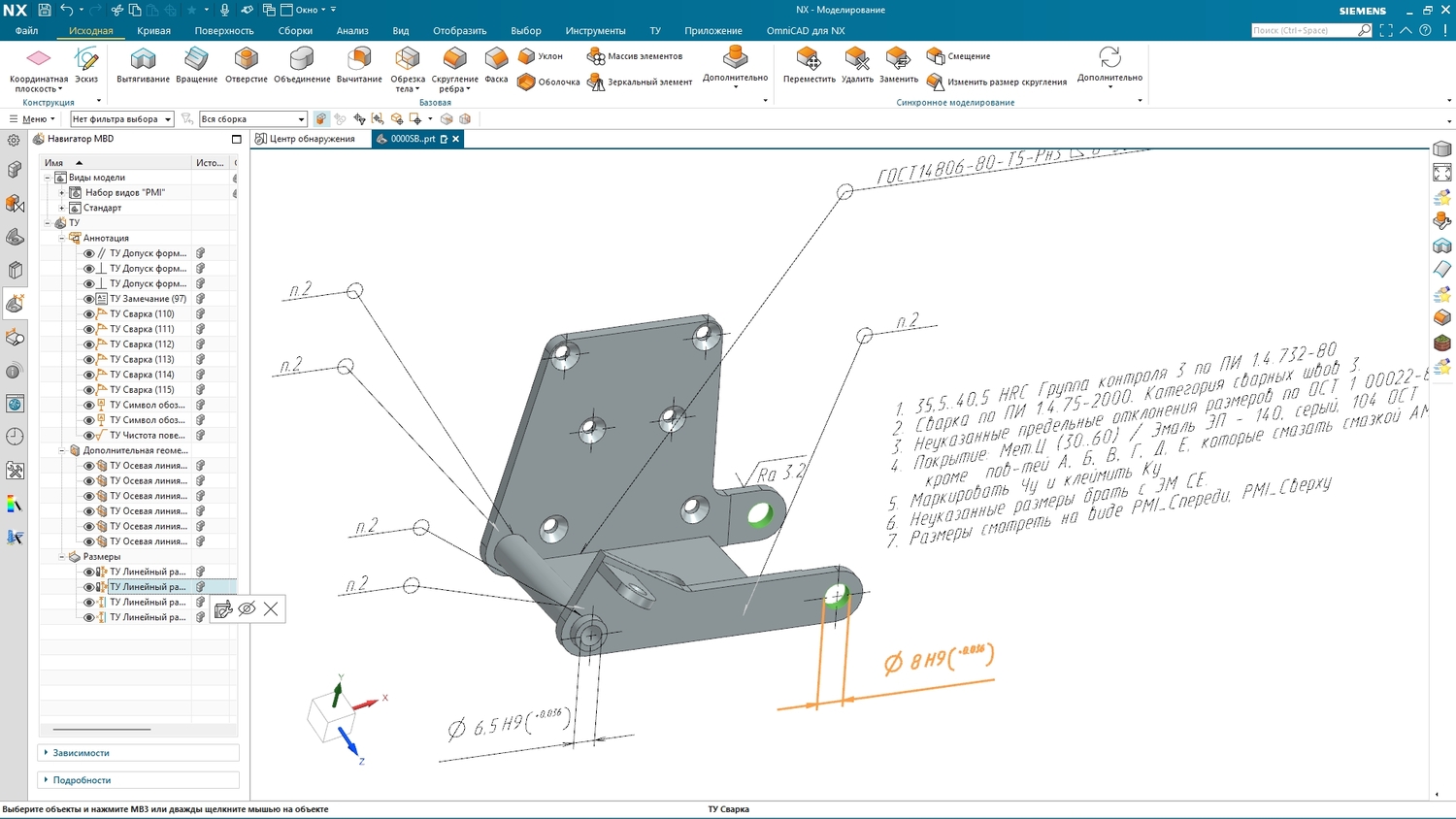Choose the Фаска (Chamfer) tool
Image resolution: width=1456 pixels, height=819 pixels.
click(496, 64)
